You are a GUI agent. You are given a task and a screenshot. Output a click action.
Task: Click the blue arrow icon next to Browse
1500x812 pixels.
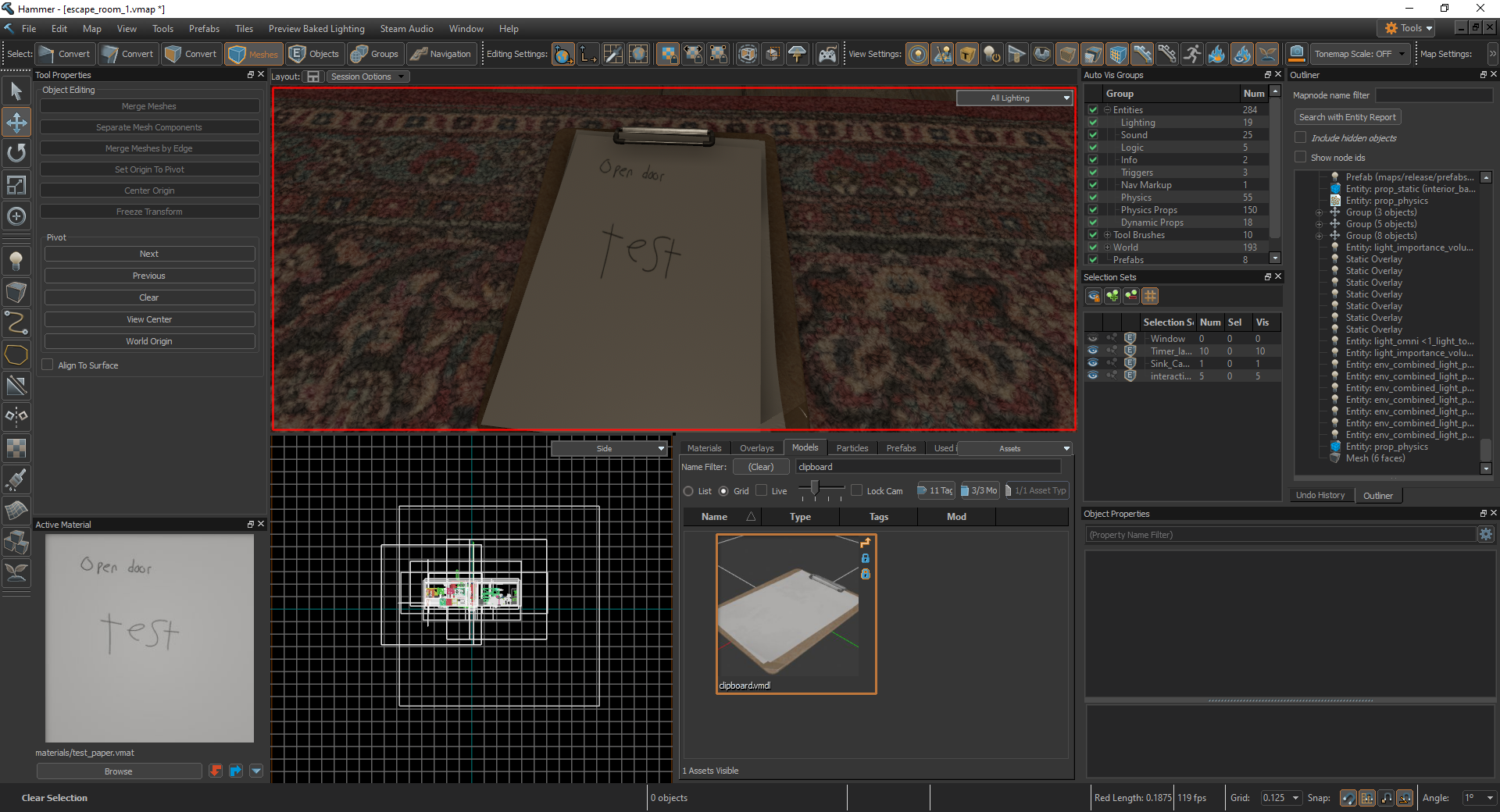[236, 771]
